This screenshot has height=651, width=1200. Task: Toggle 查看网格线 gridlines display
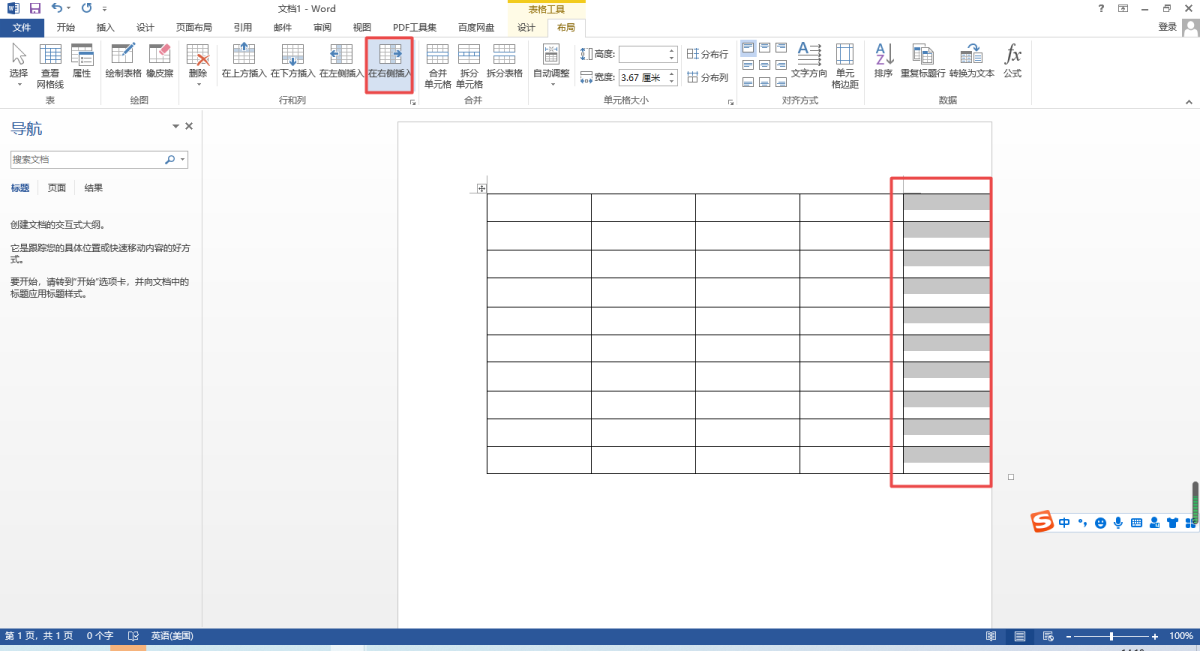[50, 66]
